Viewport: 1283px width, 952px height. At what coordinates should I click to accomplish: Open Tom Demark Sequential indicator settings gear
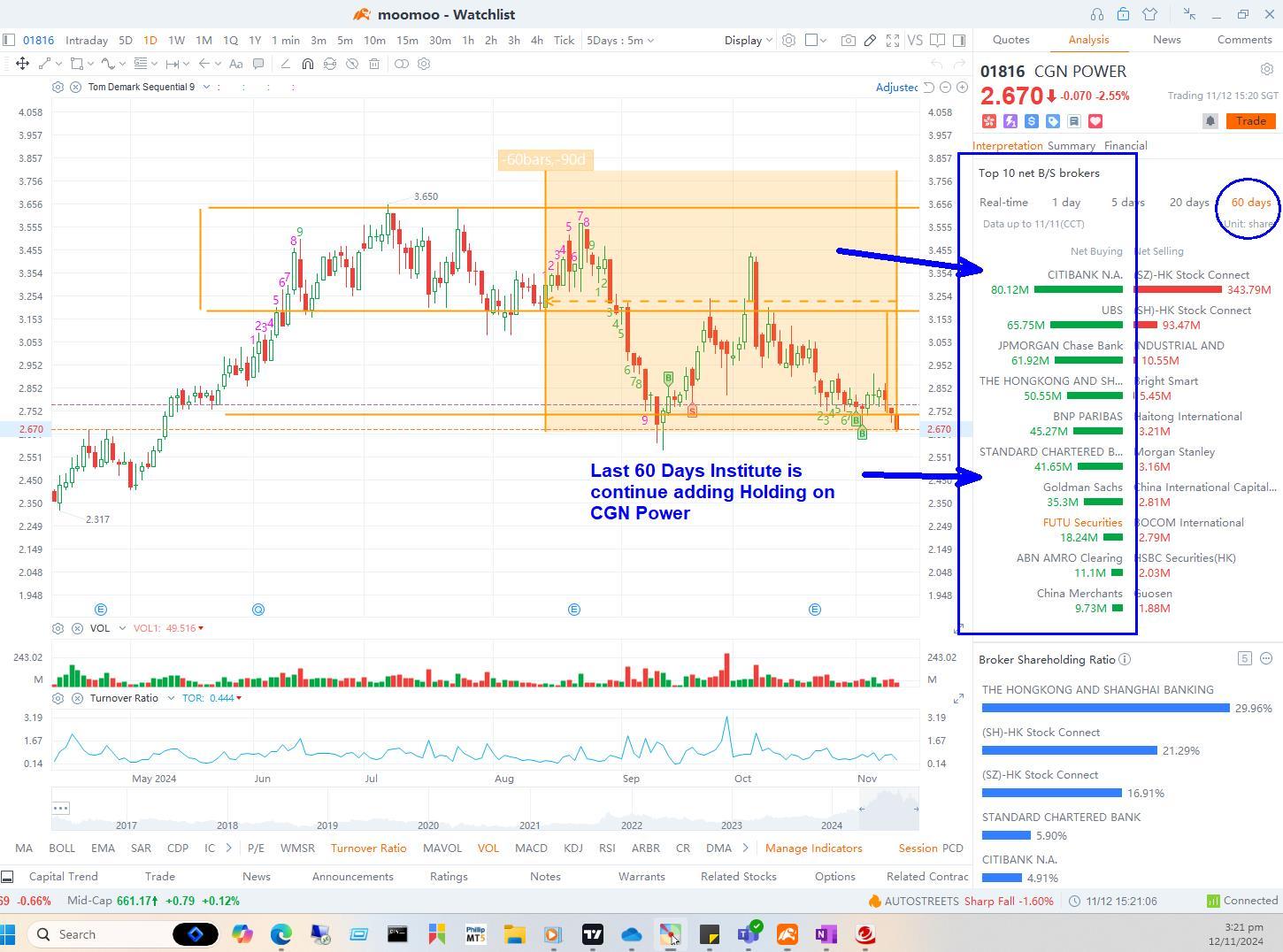[x=58, y=87]
